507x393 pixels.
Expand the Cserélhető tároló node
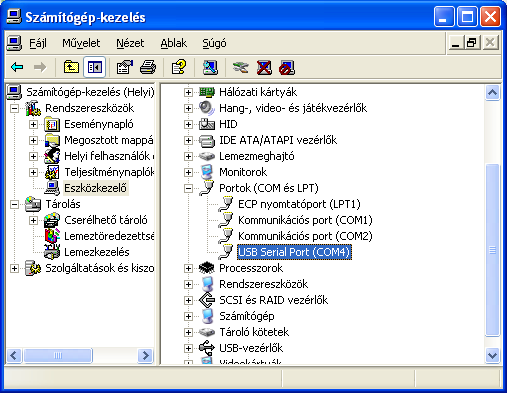click(33, 220)
